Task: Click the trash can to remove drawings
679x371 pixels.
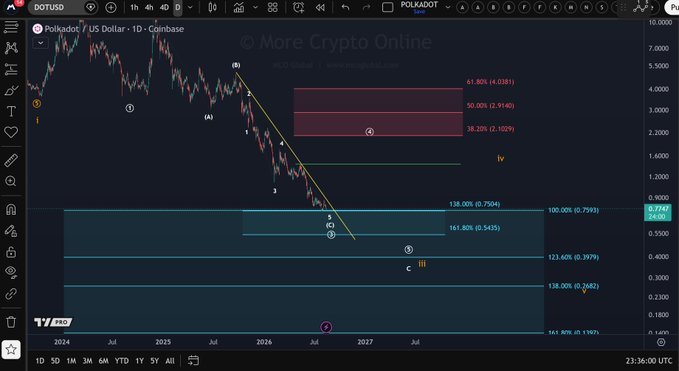Action: (11, 322)
